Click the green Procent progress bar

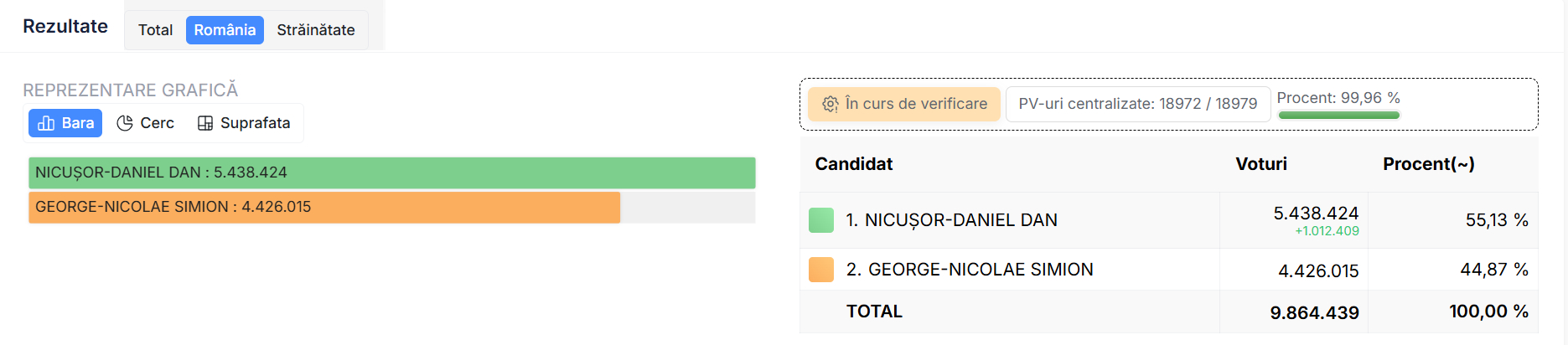coord(1338,116)
